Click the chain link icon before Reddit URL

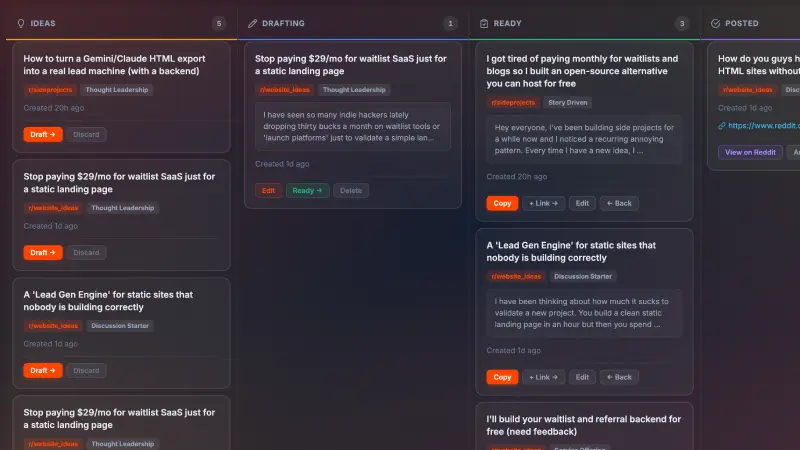(722, 126)
